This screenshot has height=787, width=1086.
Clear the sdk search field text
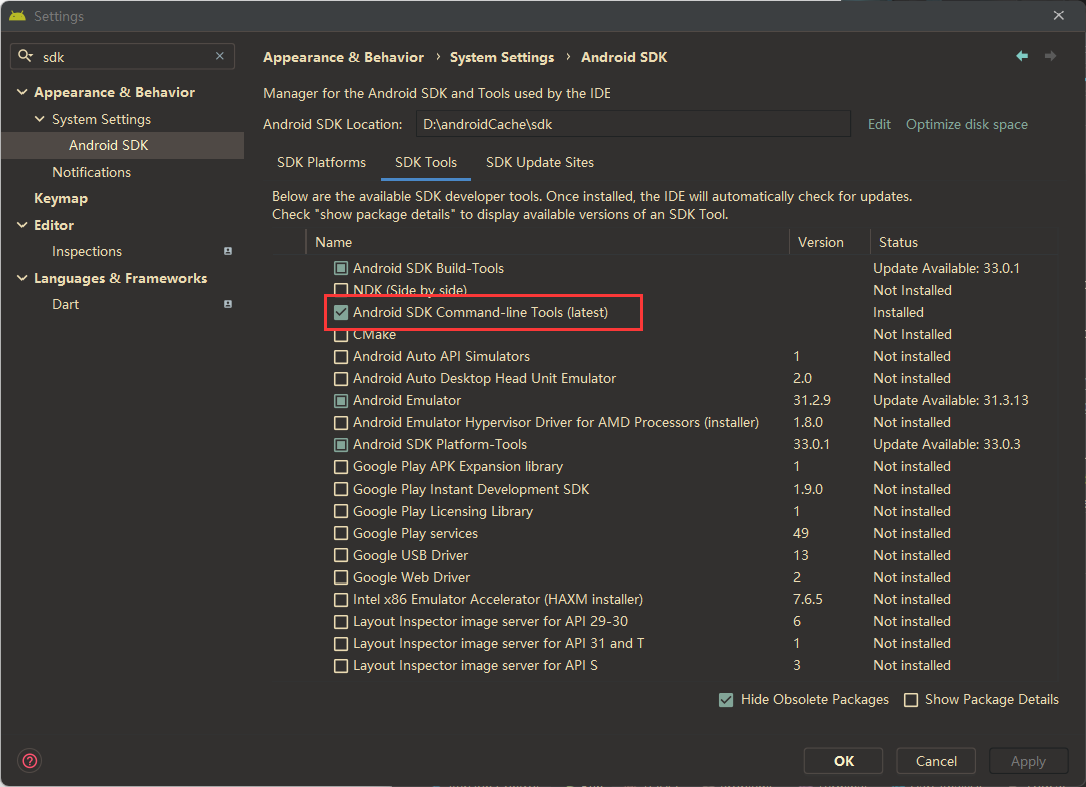click(x=220, y=57)
